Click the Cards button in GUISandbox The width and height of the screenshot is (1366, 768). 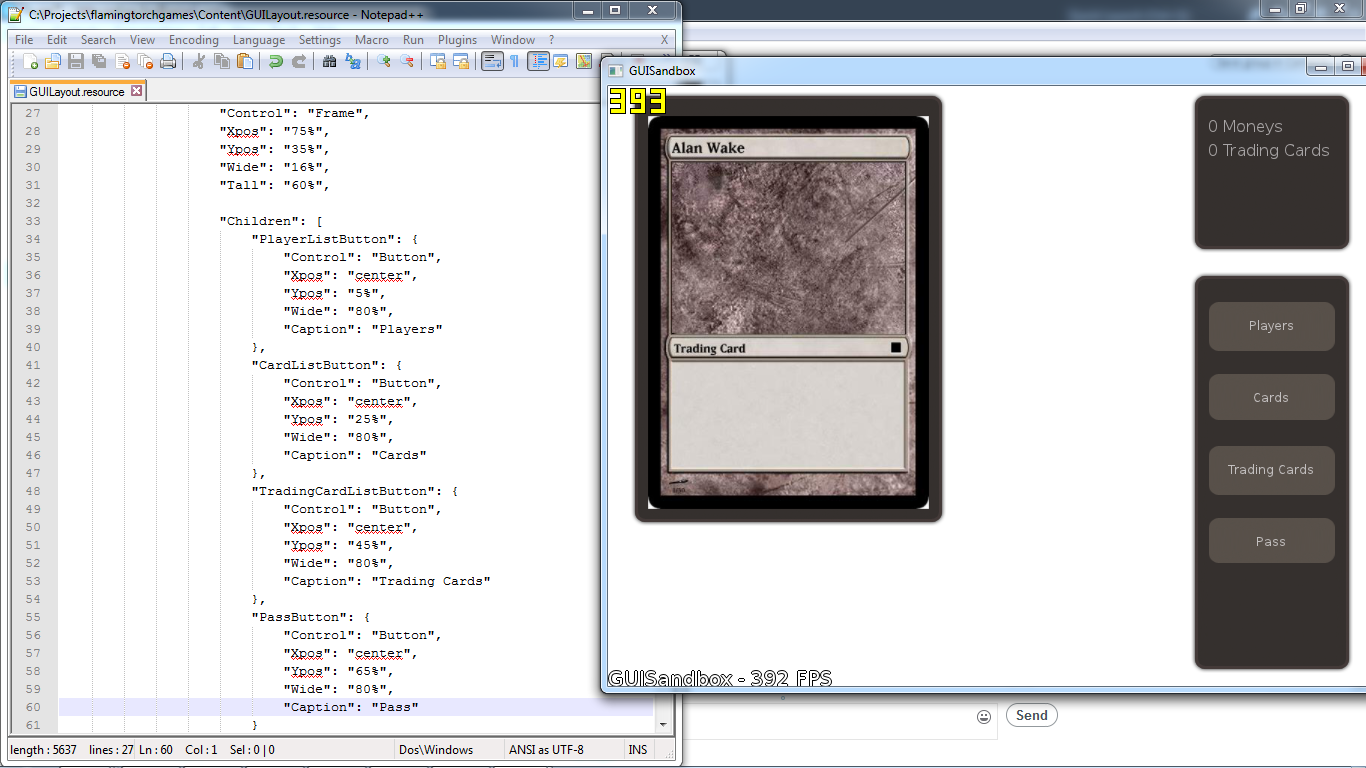click(1271, 398)
